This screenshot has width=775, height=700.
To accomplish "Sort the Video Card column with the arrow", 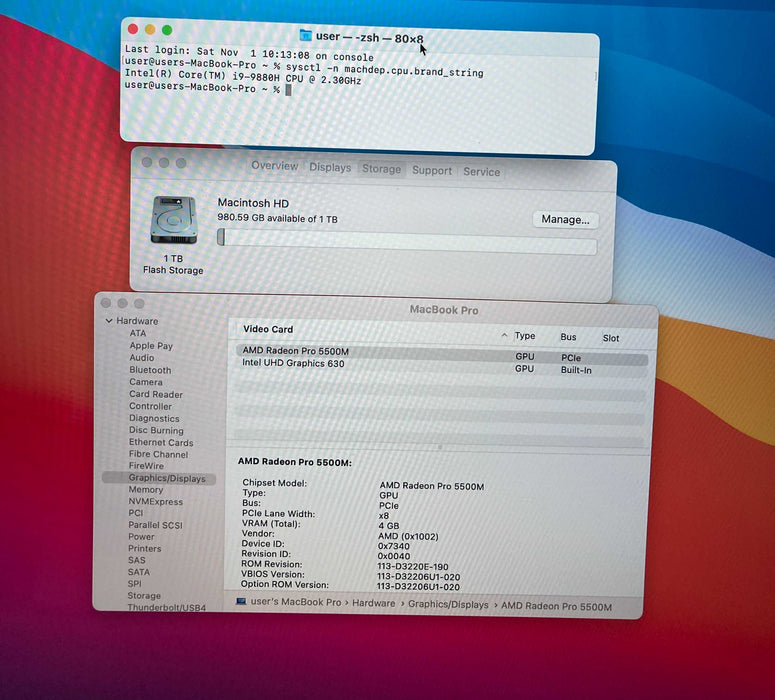I will coord(504,335).
